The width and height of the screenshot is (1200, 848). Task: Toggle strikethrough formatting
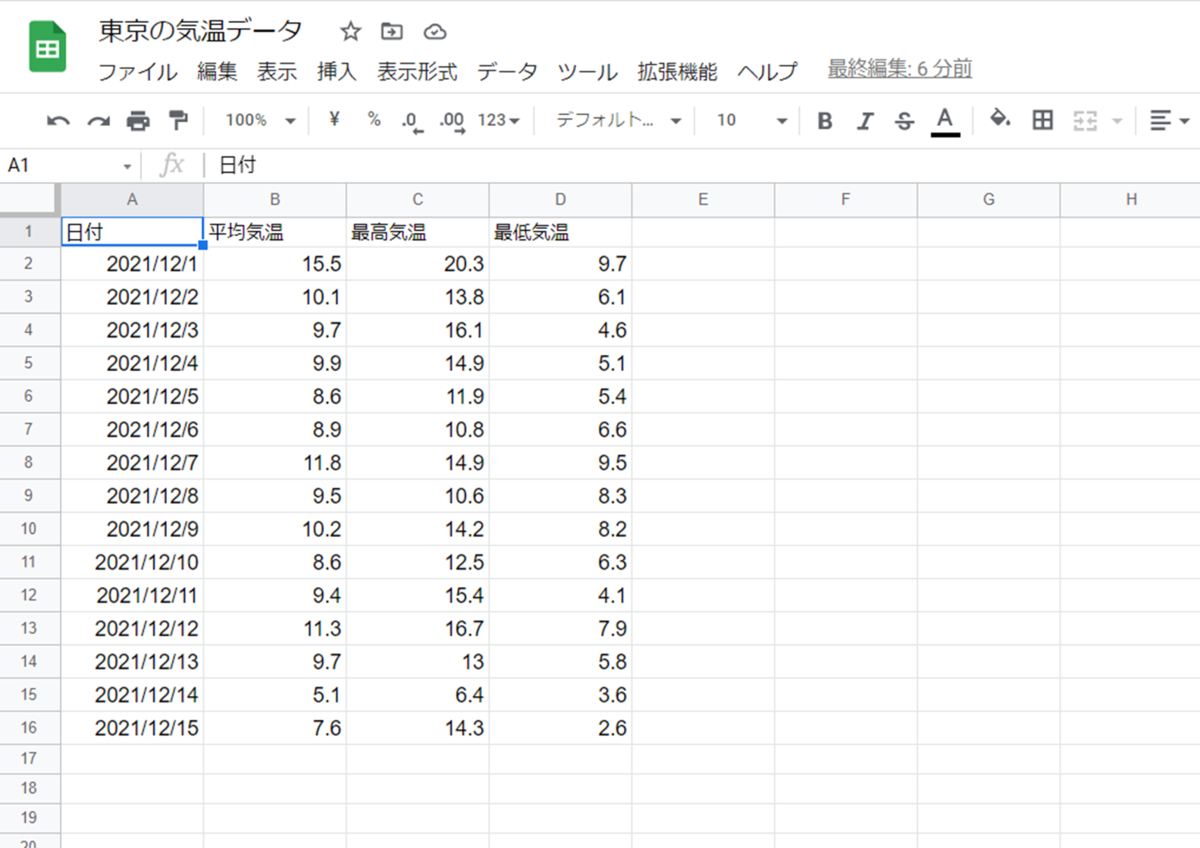pyautogui.click(x=903, y=119)
